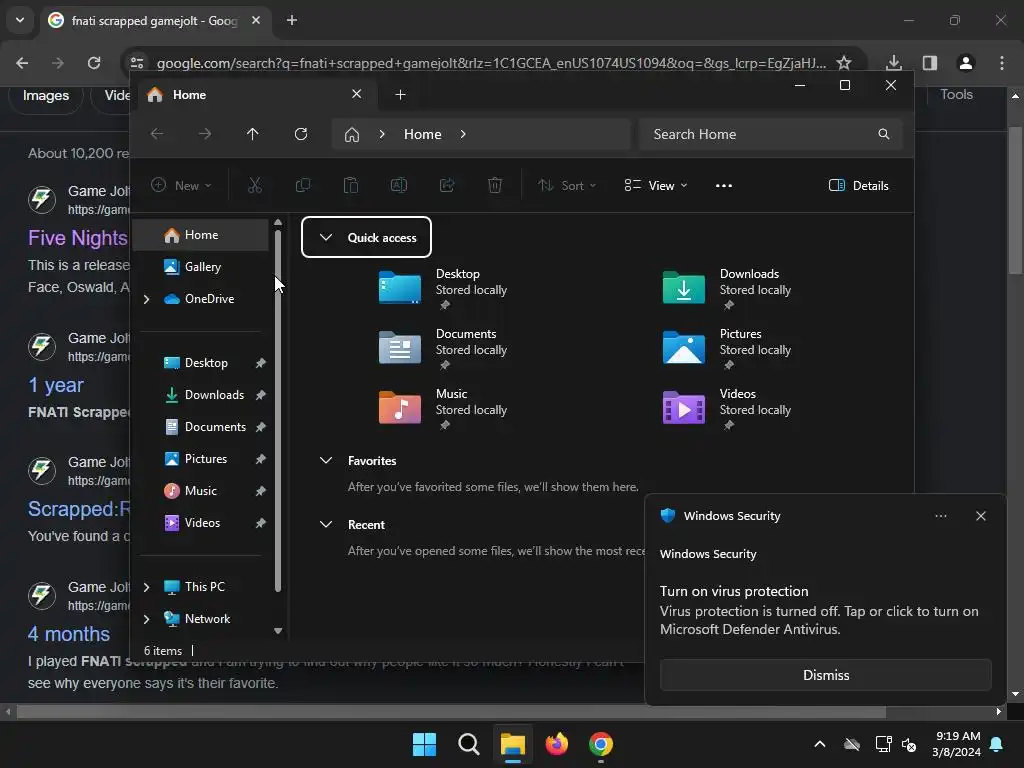Click Home breadcrumb in the address bar
The height and width of the screenshot is (768, 1024).
click(x=423, y=134)
